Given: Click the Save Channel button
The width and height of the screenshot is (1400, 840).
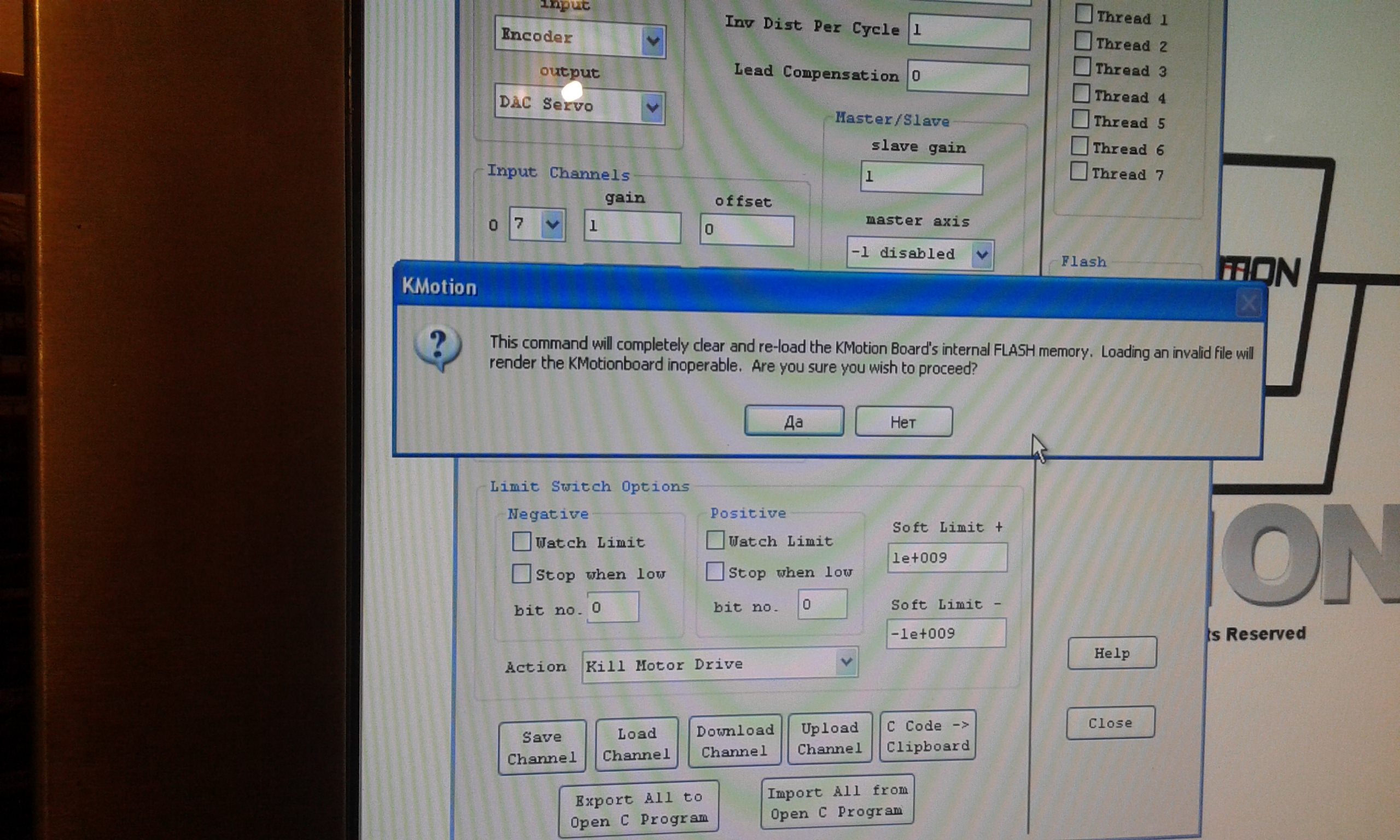Looking at the screenshot, I should pyautogui.click(x=541, y=746).
